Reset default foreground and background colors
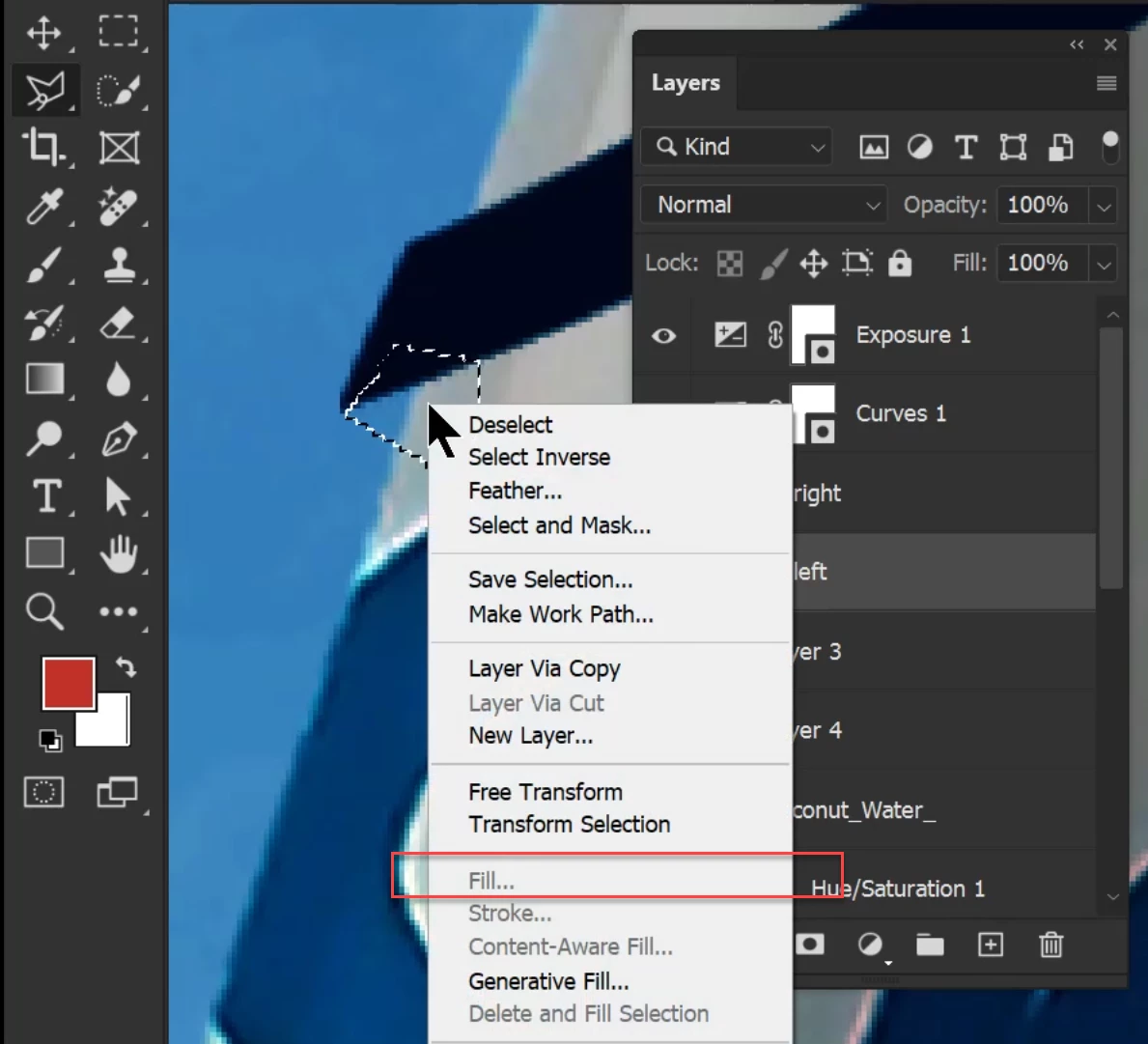Image resolution: width=1148 pixels, height=1044 pixels. click(x=50, y=740)
